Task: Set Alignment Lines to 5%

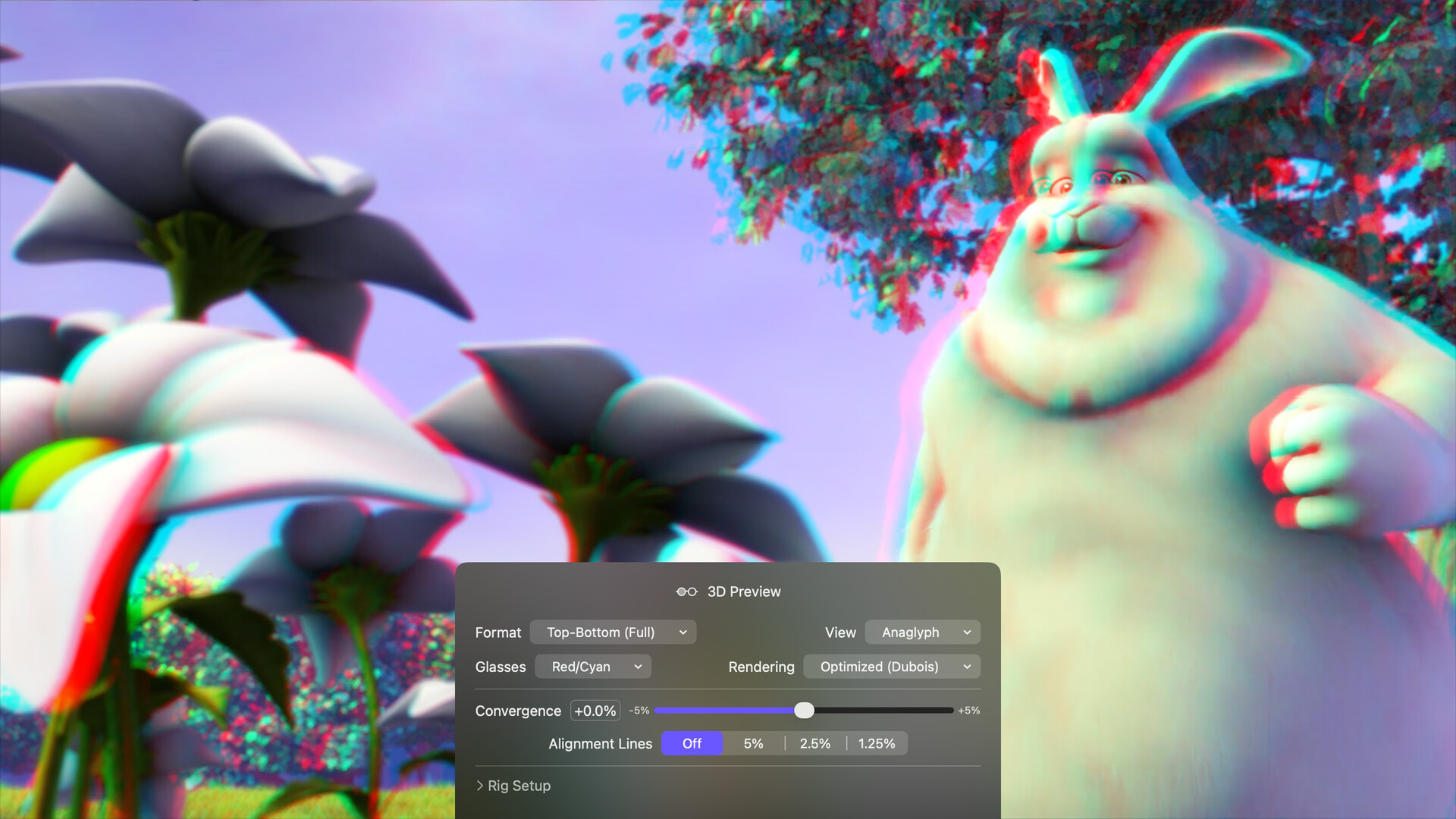Action: click(754, 744)
